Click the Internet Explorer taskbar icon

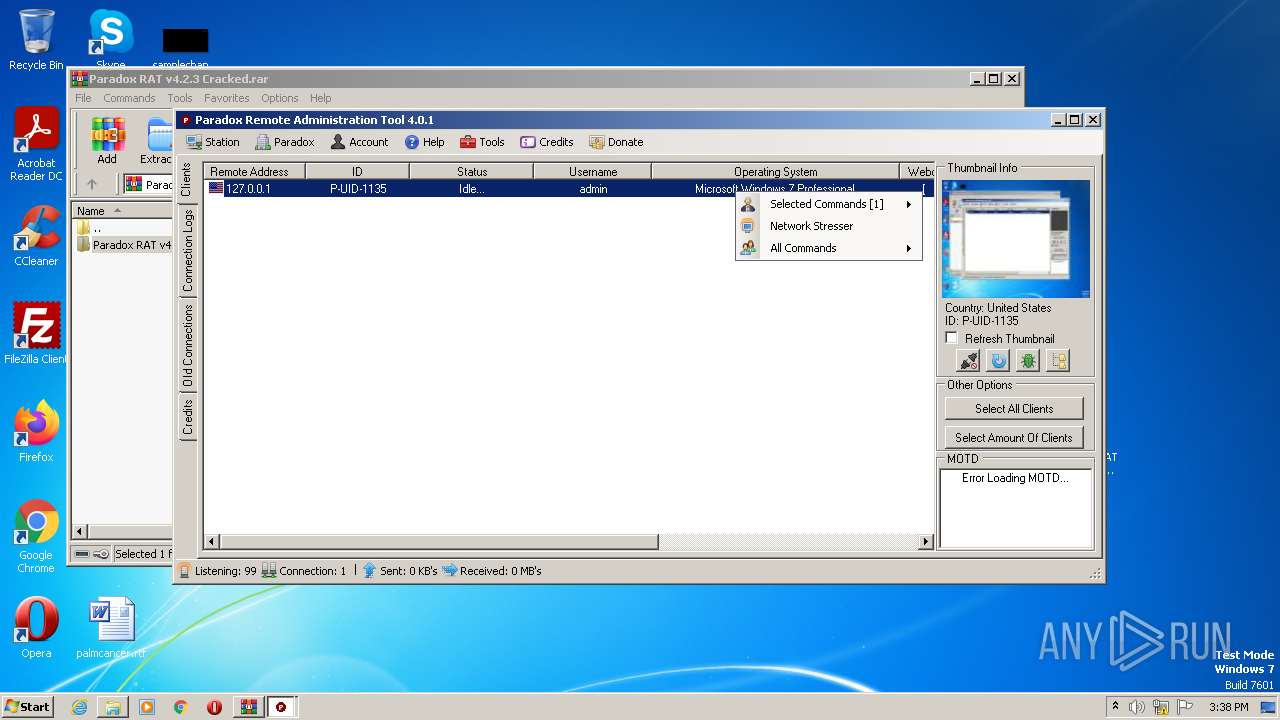79,706
